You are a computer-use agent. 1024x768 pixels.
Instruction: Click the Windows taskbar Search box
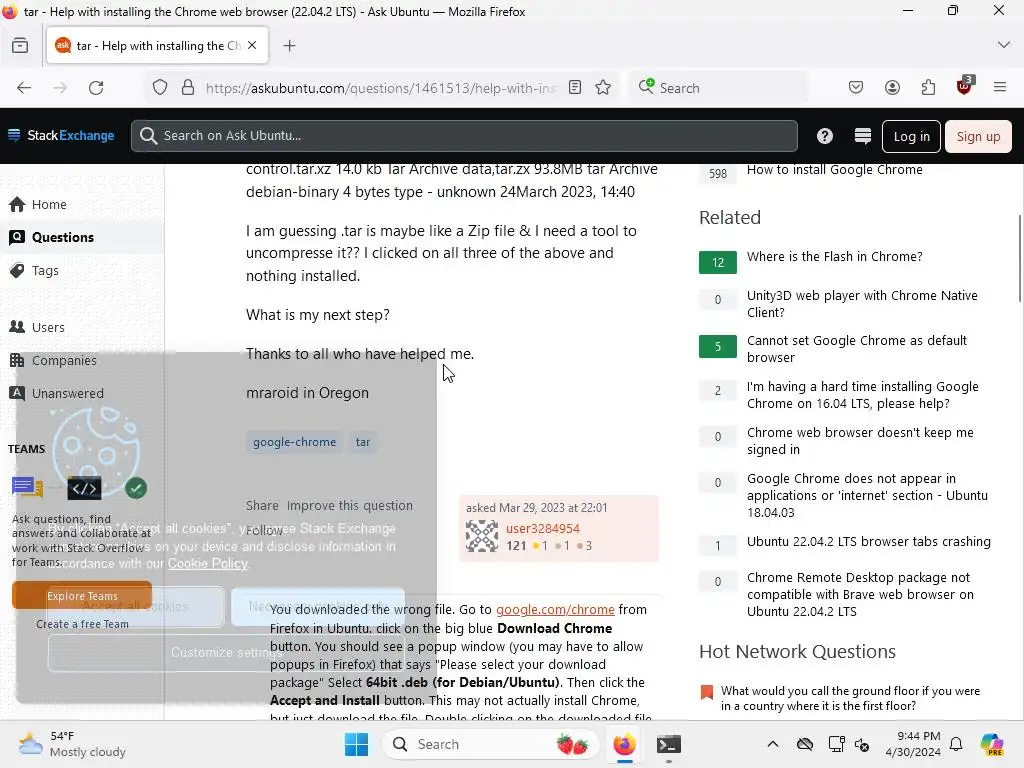coord(490,744)
